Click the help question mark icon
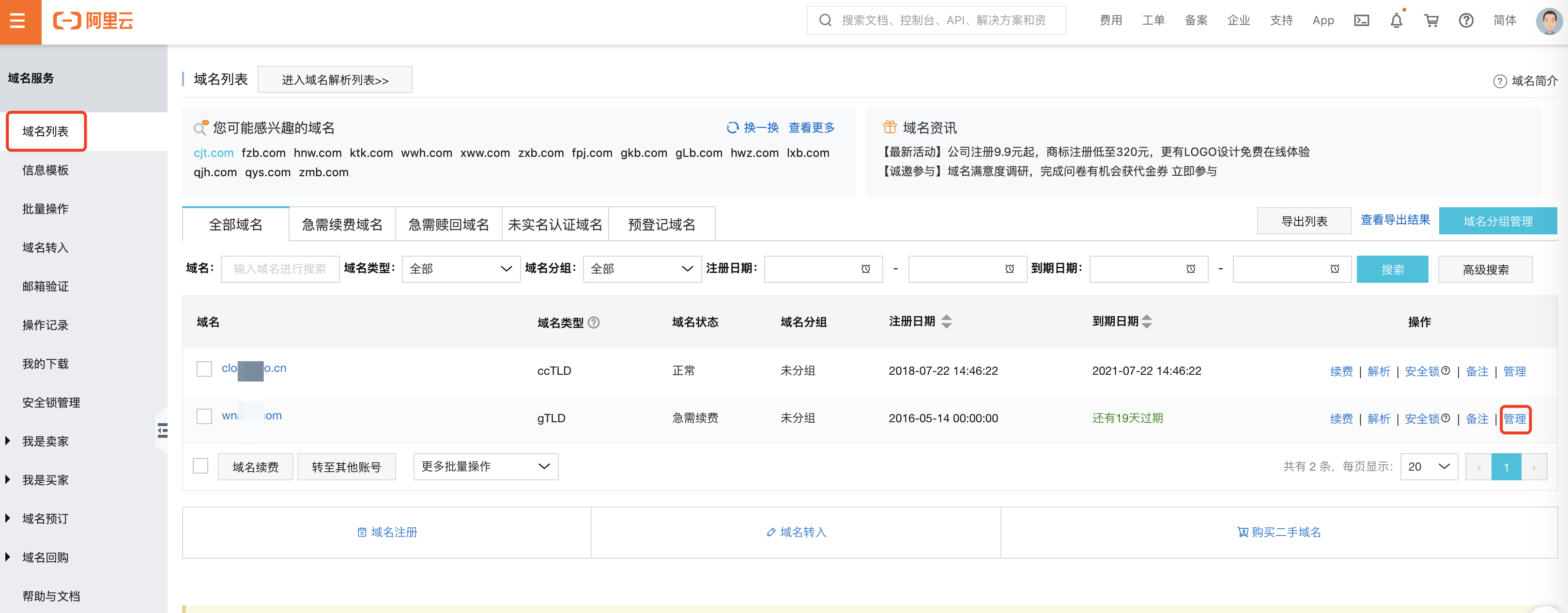The height and width of the screenshot is (613, 1568). point(1466,21)
